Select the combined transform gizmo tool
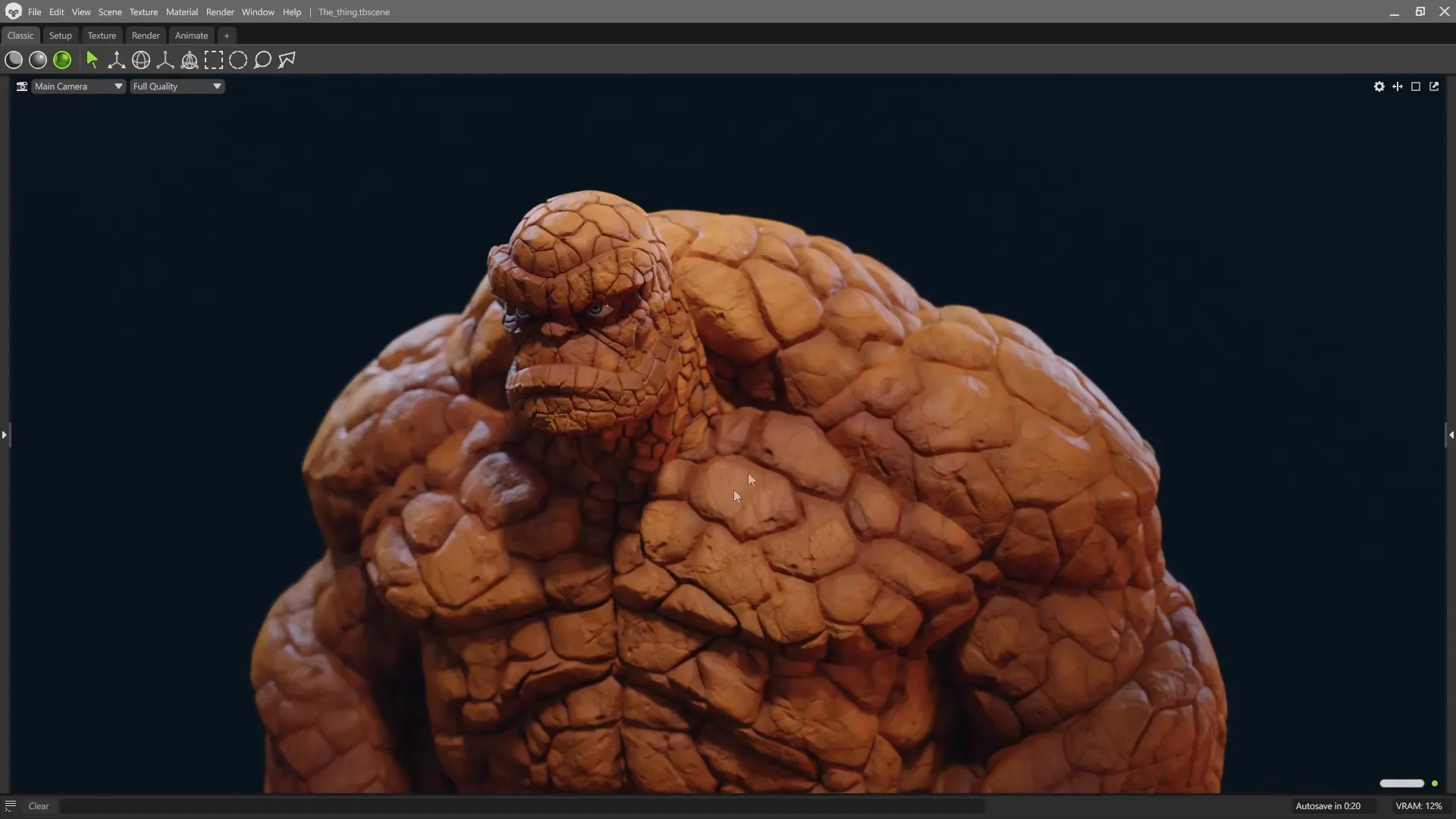This screenshot has width=1456, height=819. (190, 60)
